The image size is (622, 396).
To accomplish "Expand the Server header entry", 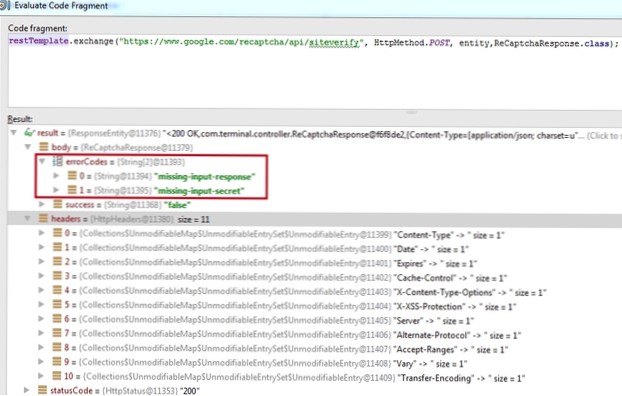I will pyautogui.click(x=42, y=319).
